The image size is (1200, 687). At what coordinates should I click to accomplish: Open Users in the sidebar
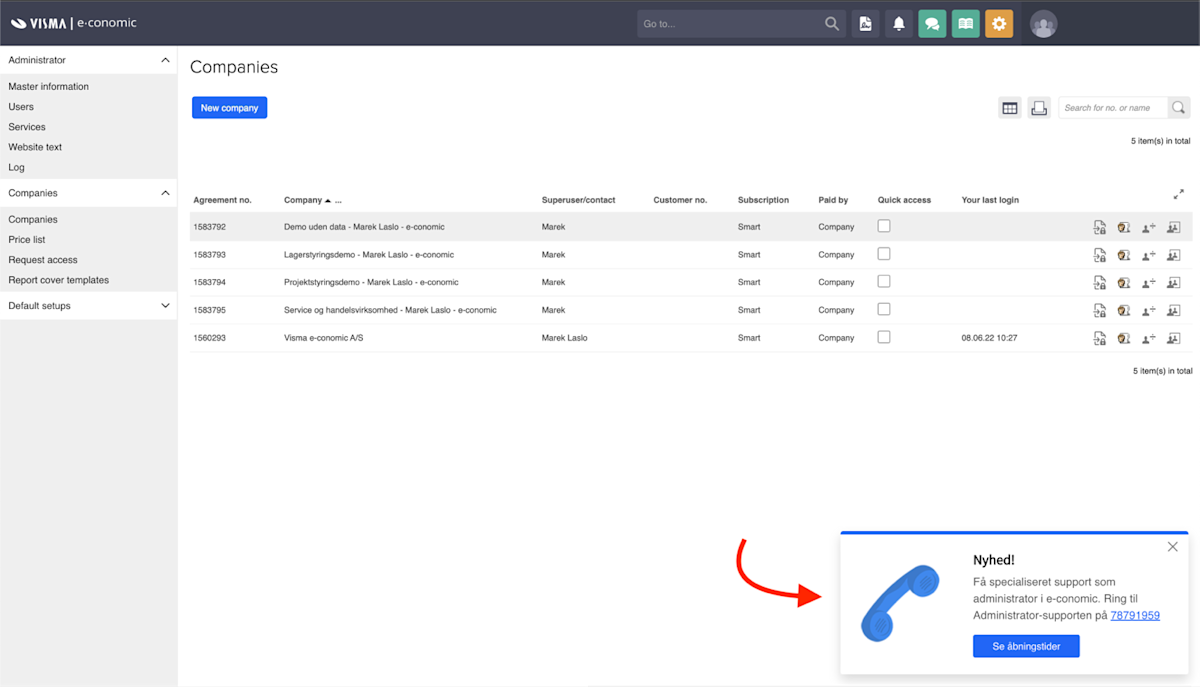pyautogui.click(x=21, y=107)
